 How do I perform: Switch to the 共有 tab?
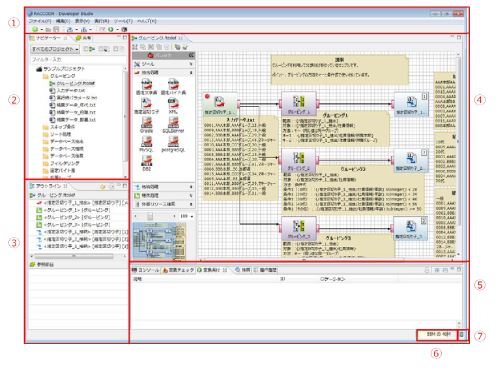click(x=83, y=38)
